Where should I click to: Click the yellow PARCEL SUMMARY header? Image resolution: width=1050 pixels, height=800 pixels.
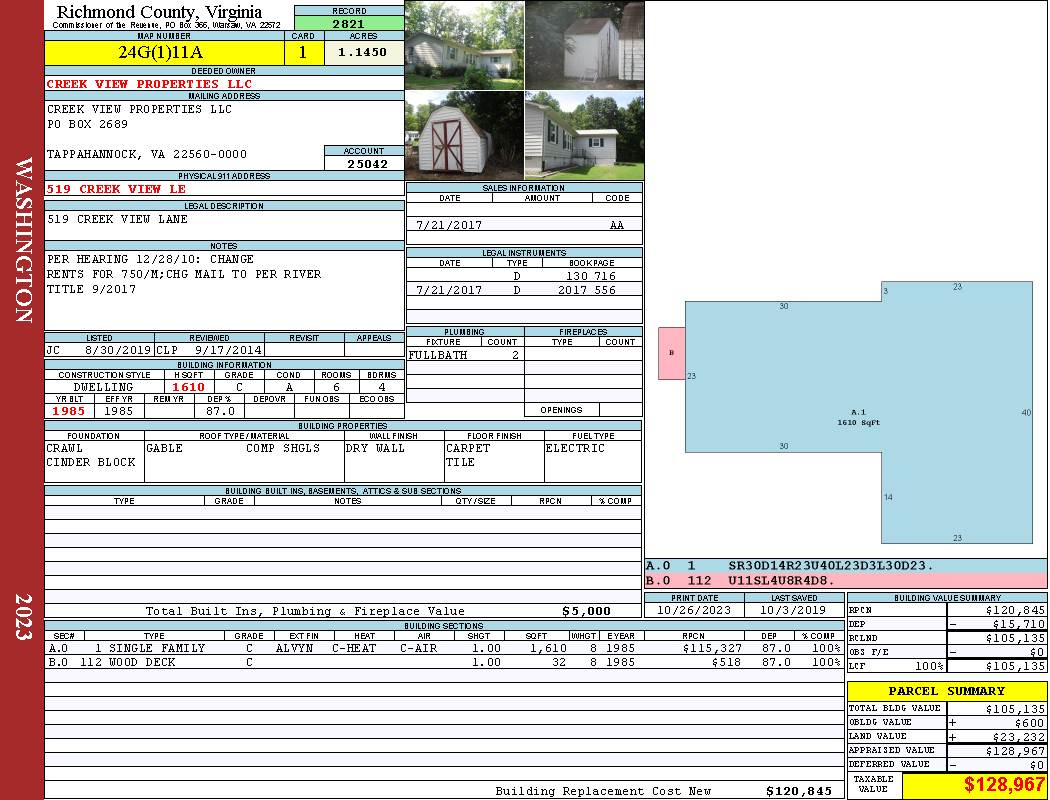pos(946,691)
